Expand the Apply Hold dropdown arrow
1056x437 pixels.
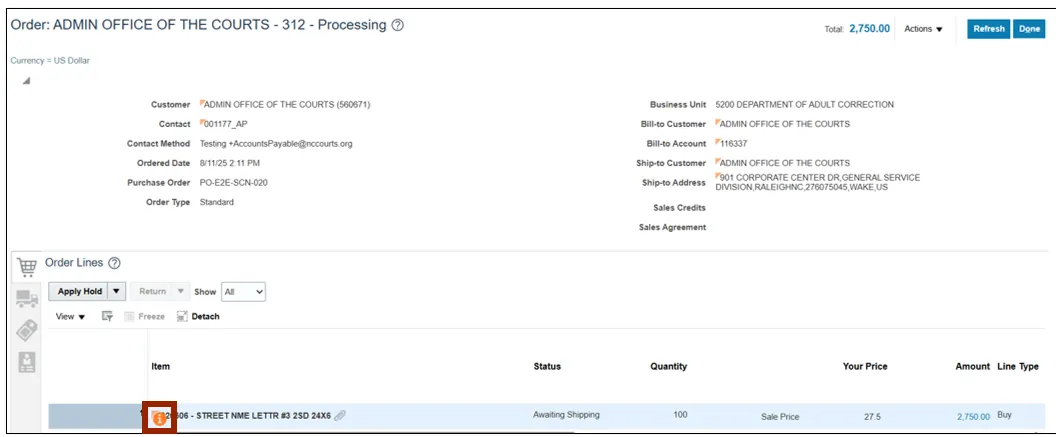pyautogui.click(x=117, y=292)
